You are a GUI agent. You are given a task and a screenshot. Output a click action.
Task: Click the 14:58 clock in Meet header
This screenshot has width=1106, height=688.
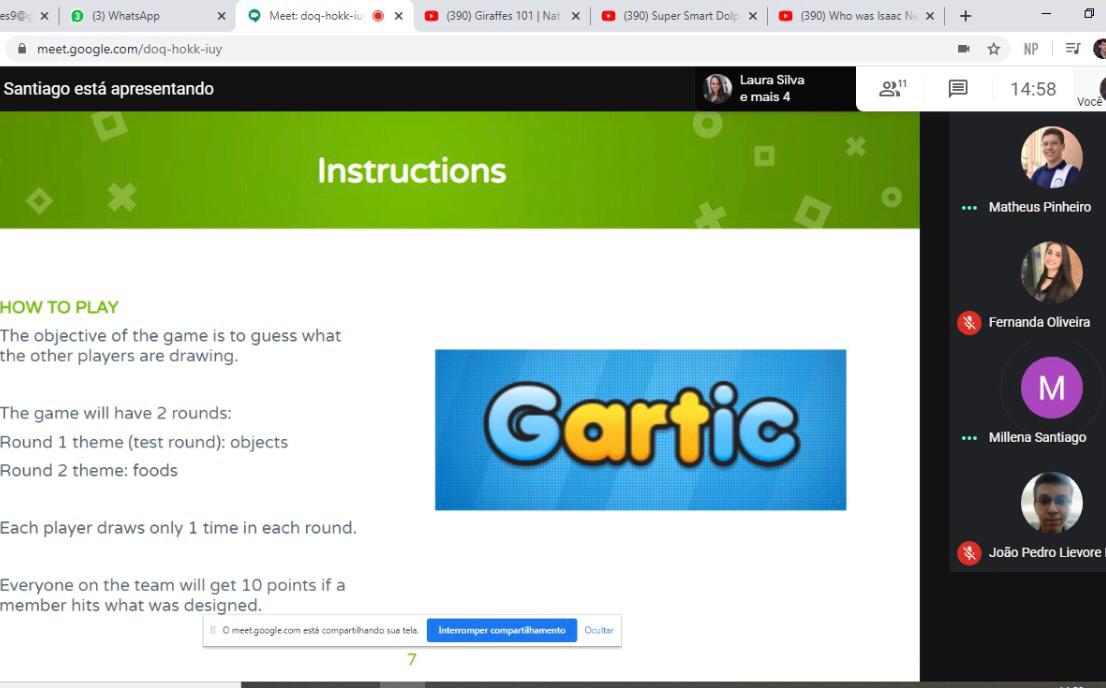(1033, 89)
